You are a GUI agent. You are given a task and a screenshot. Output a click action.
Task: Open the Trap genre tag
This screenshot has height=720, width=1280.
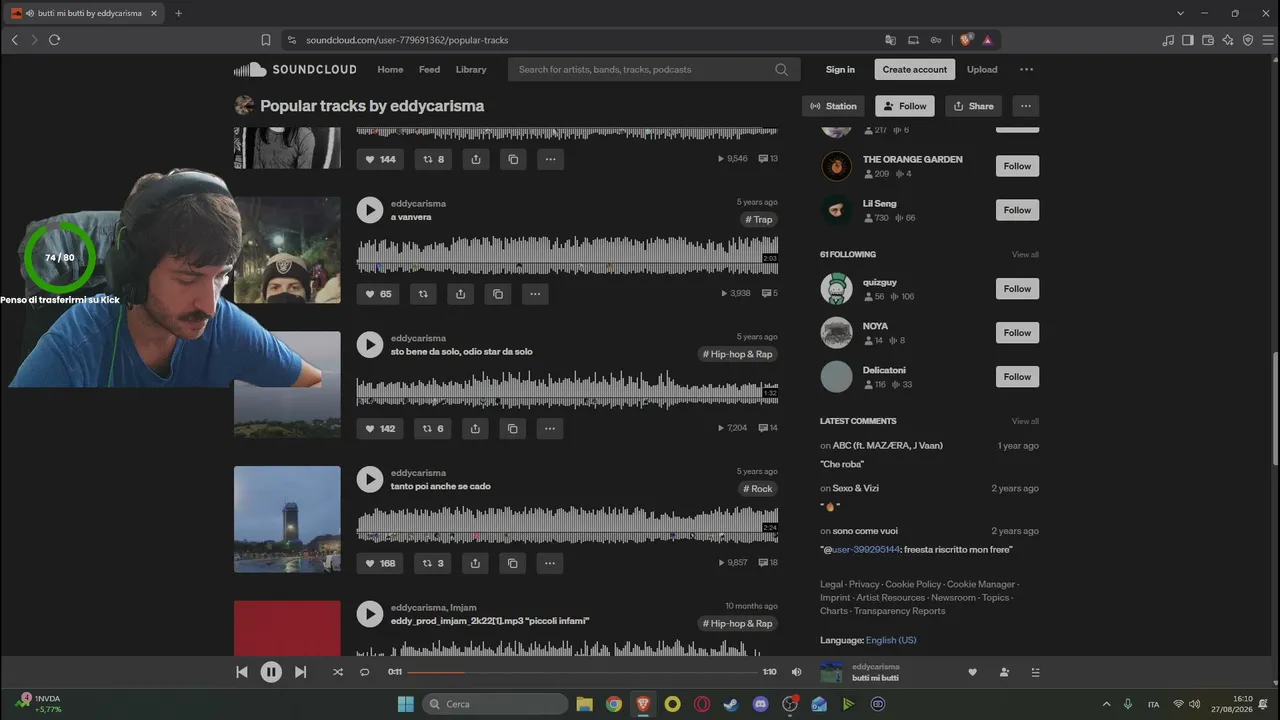tap(759, 220)
